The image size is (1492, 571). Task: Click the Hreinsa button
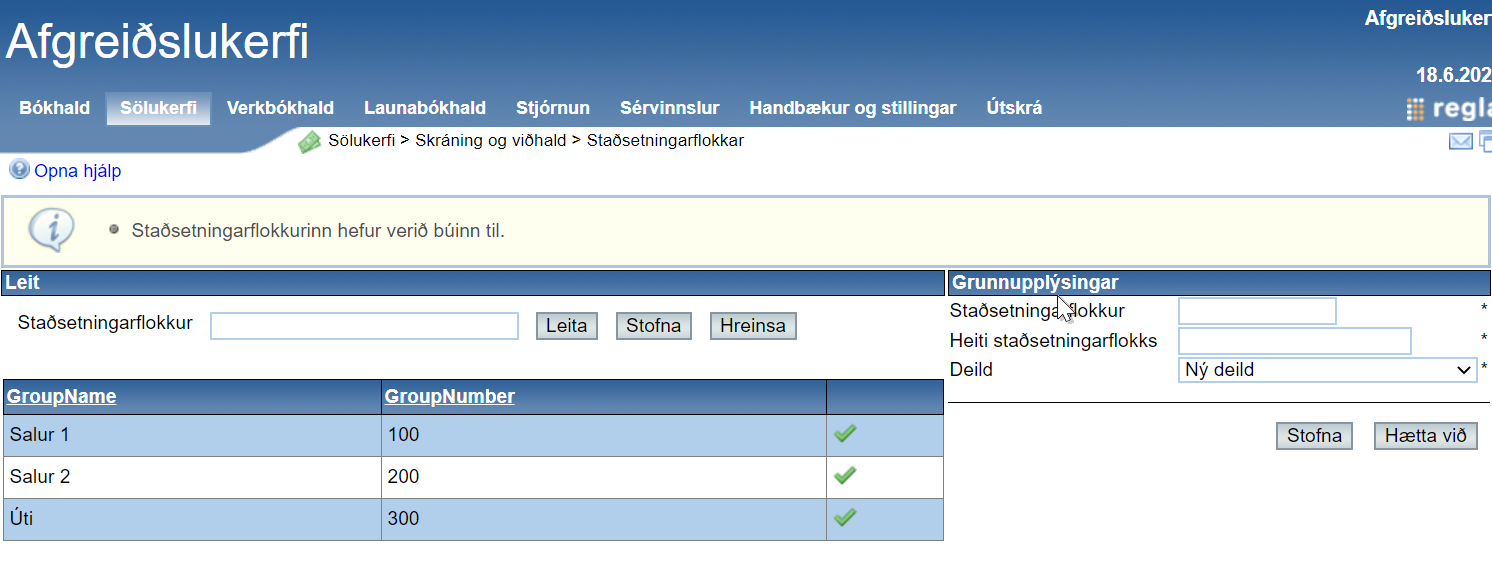pyautogui.click(x=753, y=326)
